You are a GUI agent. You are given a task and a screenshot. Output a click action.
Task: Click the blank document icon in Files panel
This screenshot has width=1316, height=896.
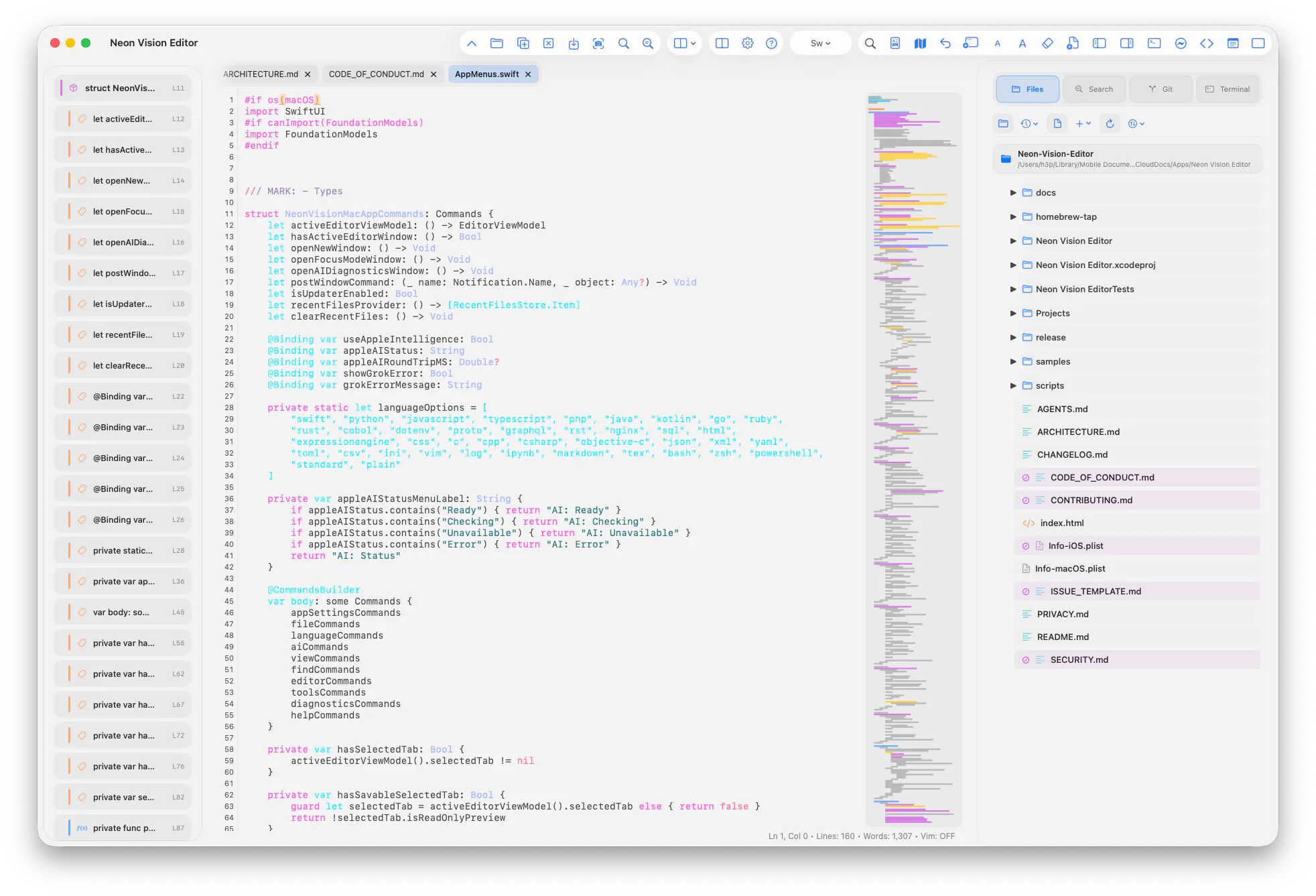click(x=1057, y=123)
